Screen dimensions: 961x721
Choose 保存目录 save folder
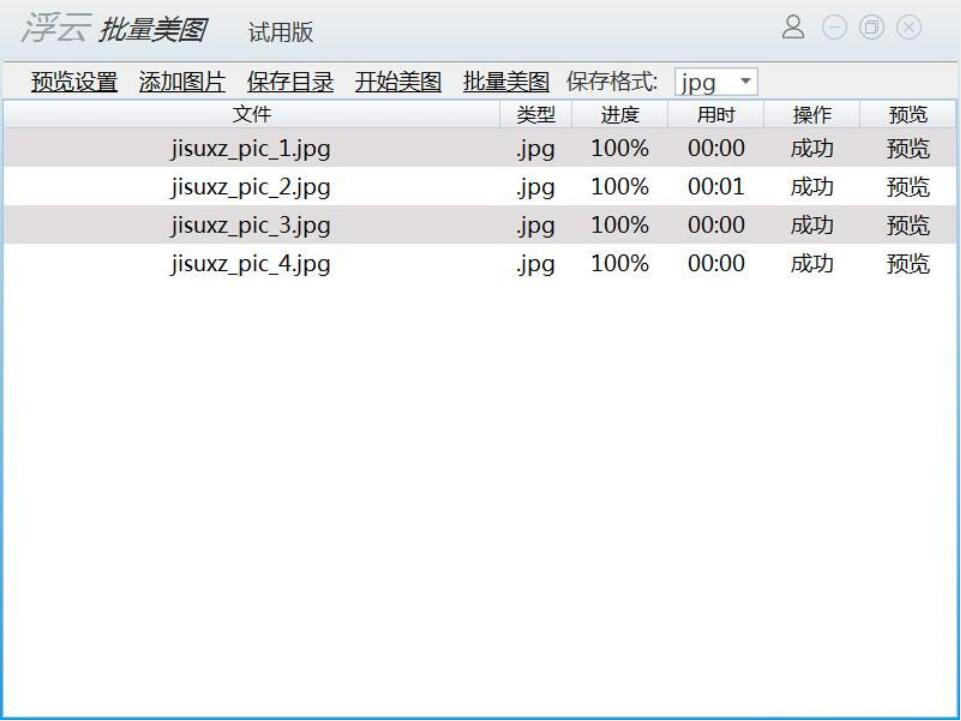click(x=290, y=82)
